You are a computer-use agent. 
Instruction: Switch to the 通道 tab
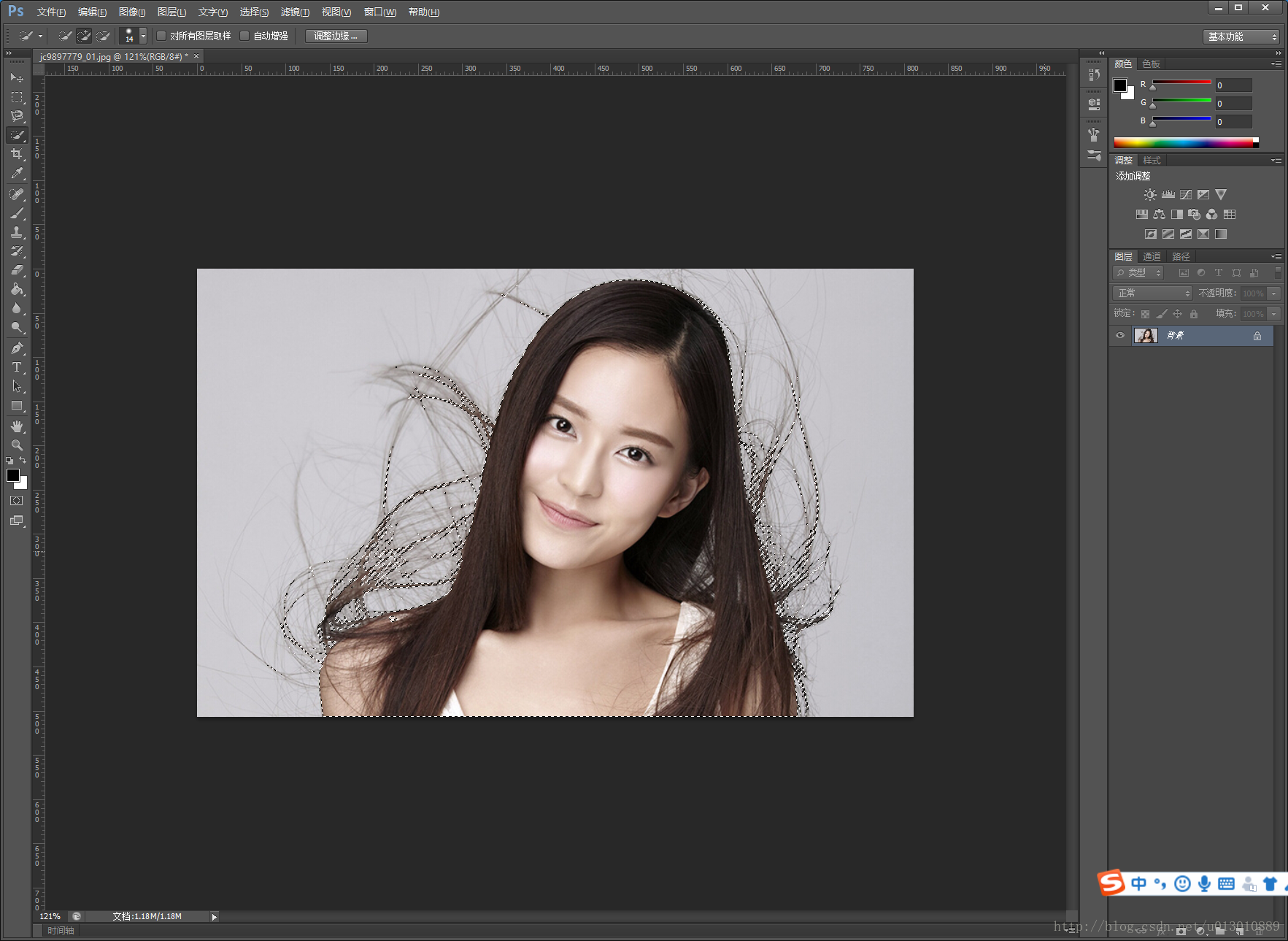tap(1152, 257)
